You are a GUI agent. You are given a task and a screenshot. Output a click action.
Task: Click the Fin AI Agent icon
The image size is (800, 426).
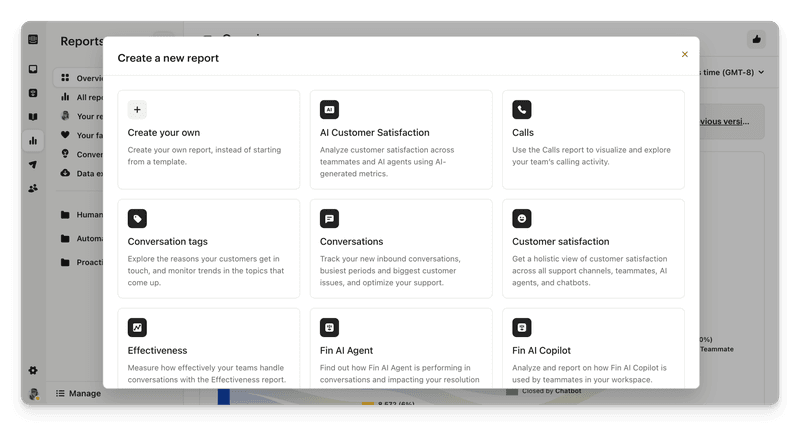coord(329,328)
